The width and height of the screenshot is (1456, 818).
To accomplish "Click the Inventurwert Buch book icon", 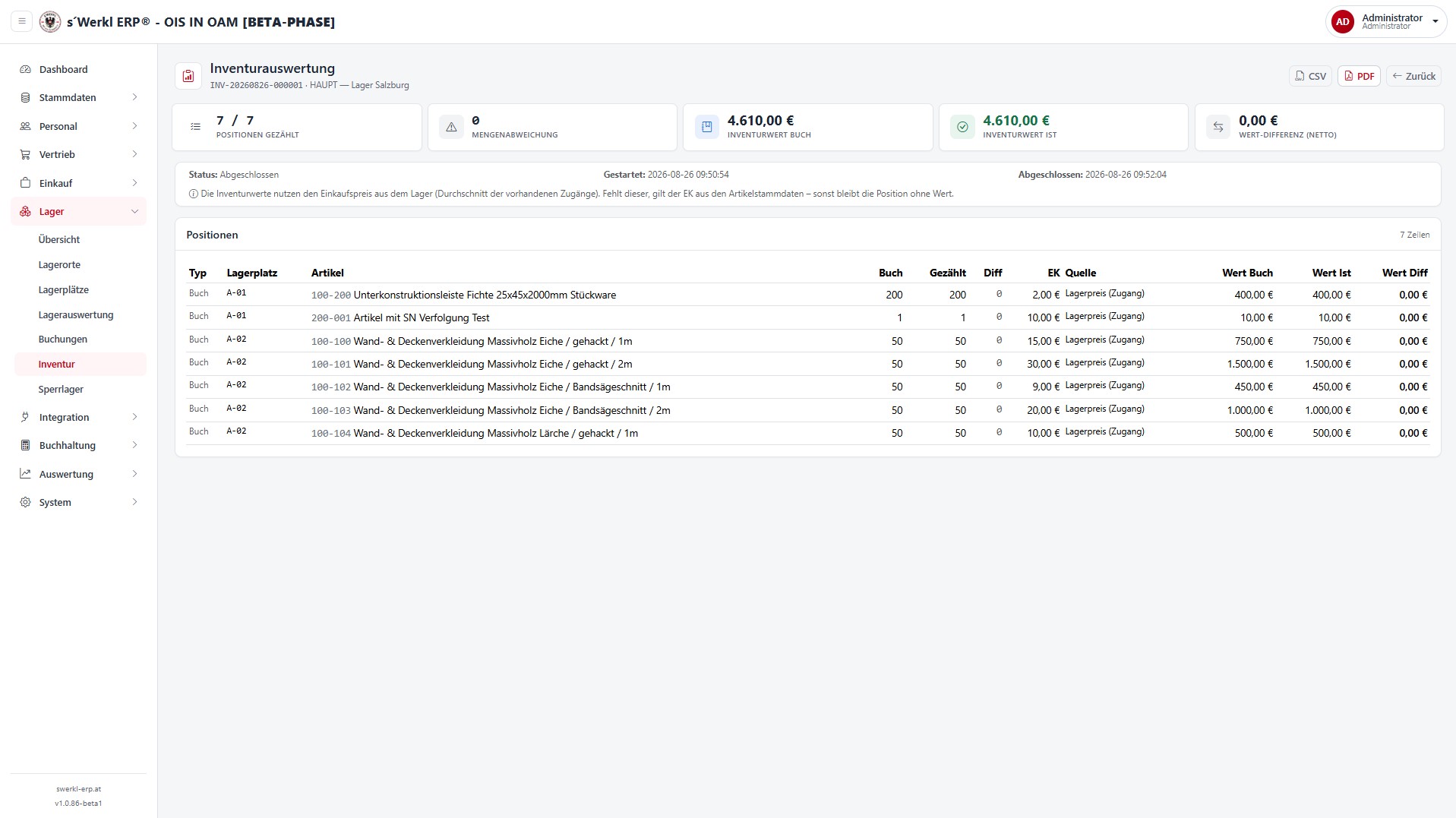I will 707,127.
